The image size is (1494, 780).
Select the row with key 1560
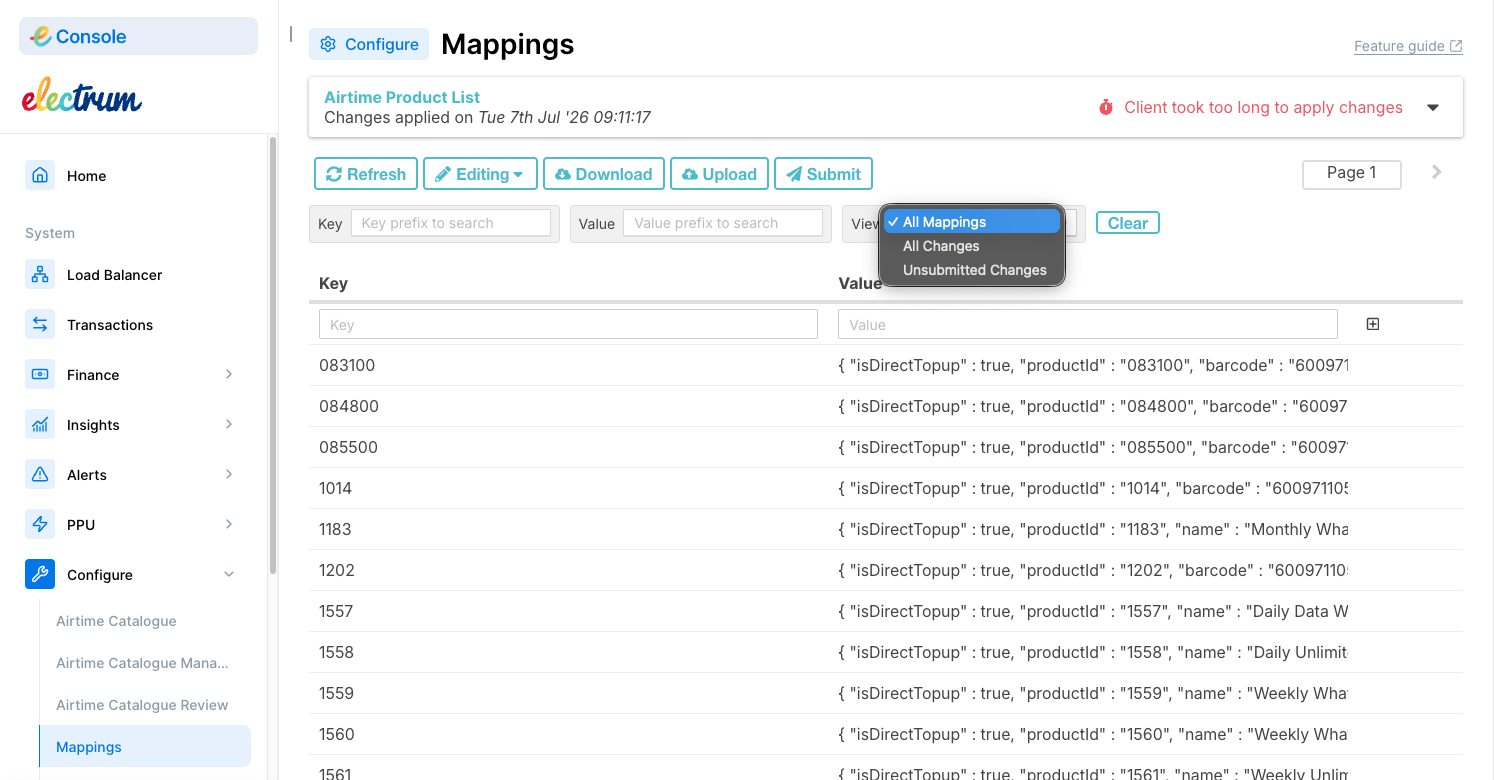coord(886,734)
